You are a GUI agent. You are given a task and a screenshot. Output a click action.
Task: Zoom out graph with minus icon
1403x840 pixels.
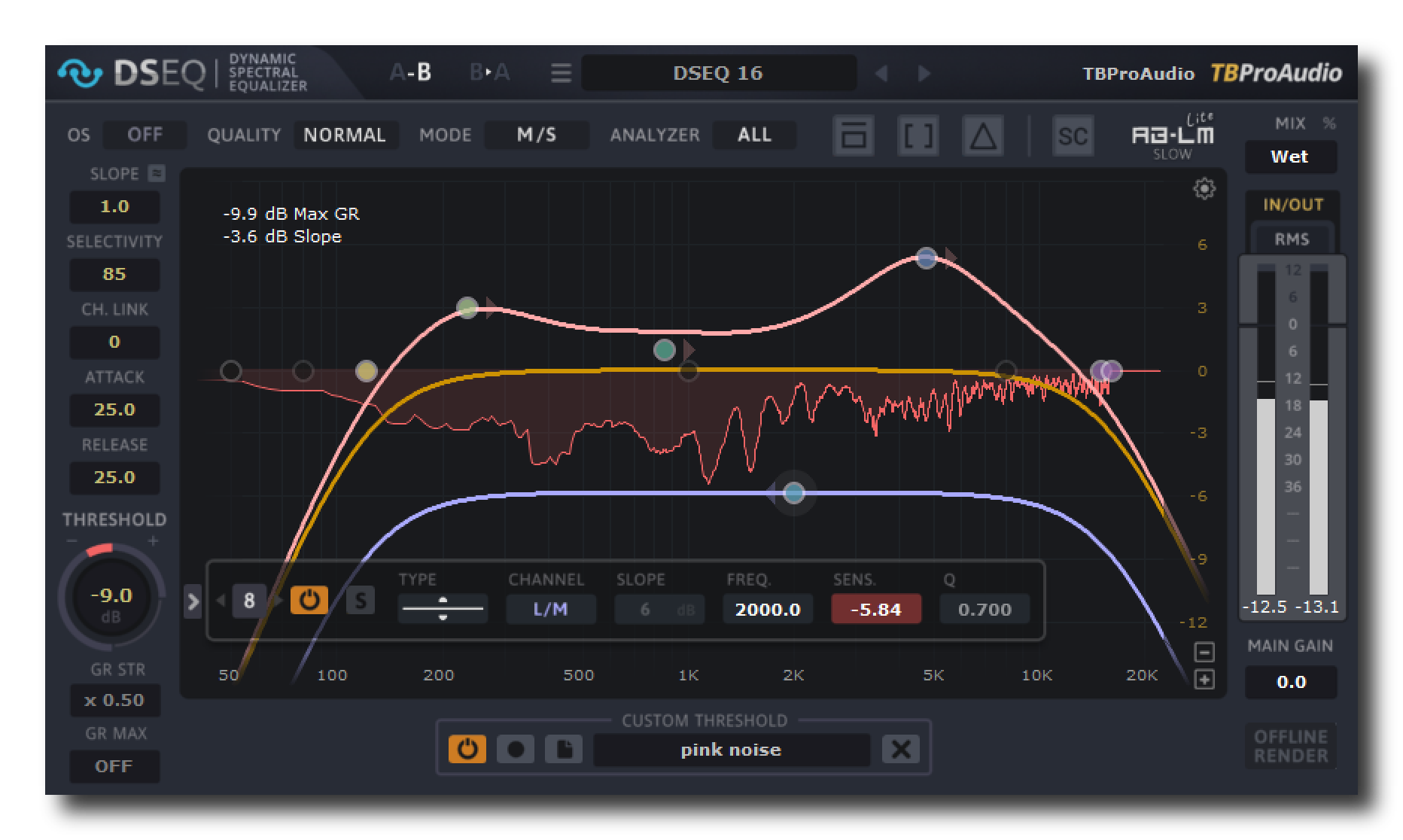[1204, 653]
